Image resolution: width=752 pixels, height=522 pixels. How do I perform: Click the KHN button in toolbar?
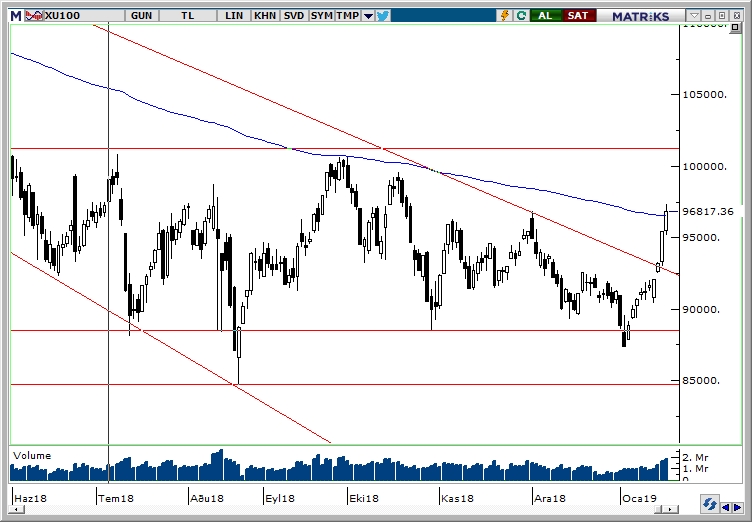tap(265, 16)
